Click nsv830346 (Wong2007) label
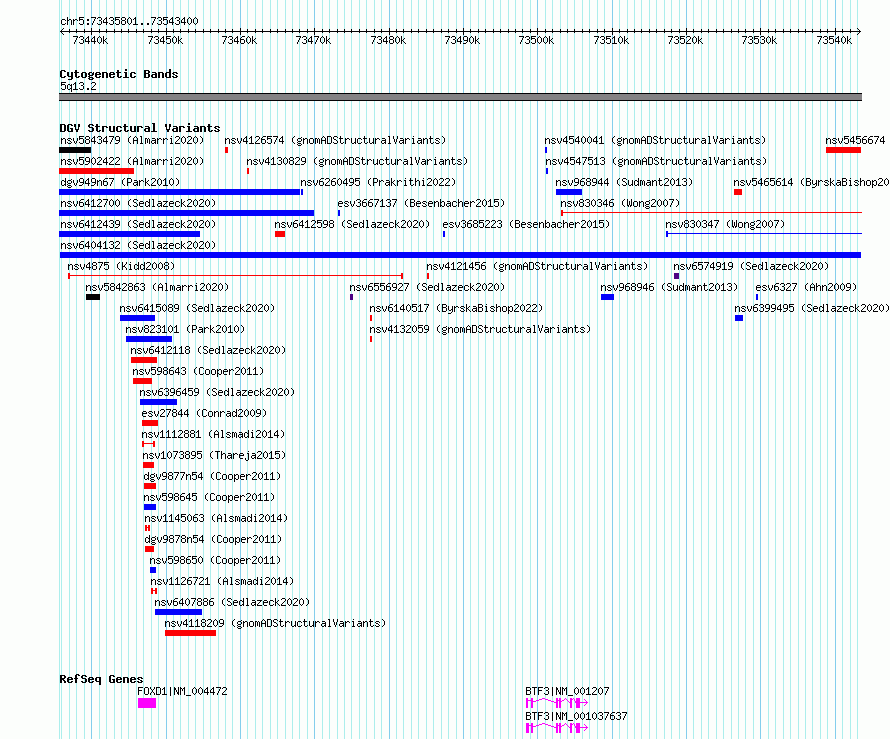The width and height of the screenshot is (890, 739). pyautogui.click(x=620, y=203)
